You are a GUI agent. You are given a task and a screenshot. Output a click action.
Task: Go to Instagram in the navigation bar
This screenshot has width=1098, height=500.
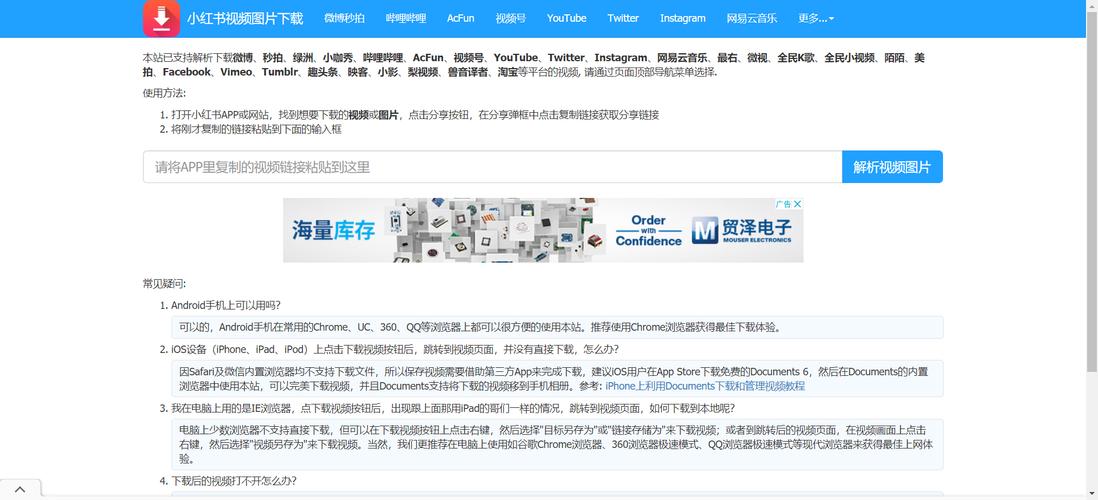pyautogui.click(x=683, y=18)
